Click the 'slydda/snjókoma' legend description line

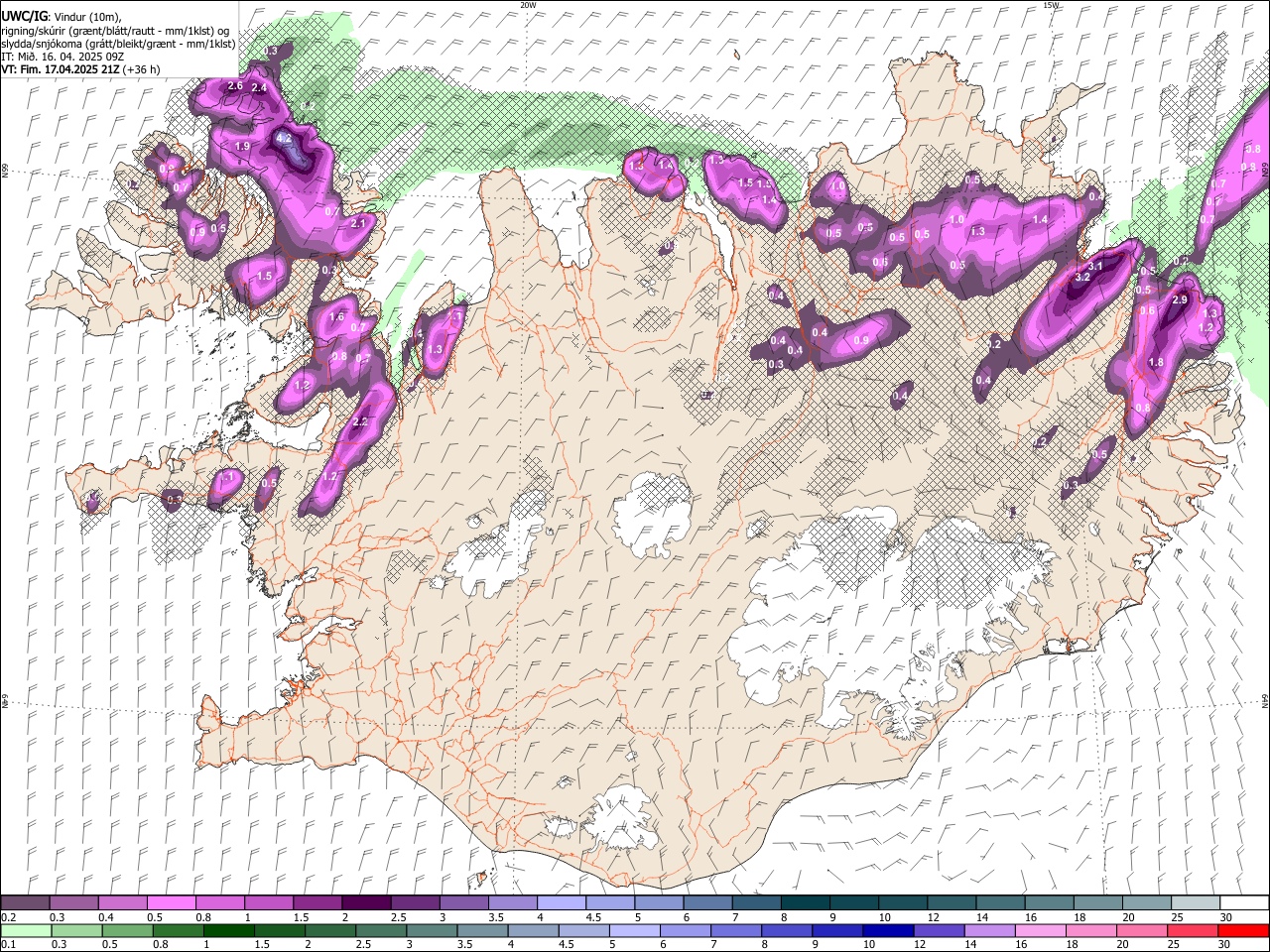coord(118,44)
